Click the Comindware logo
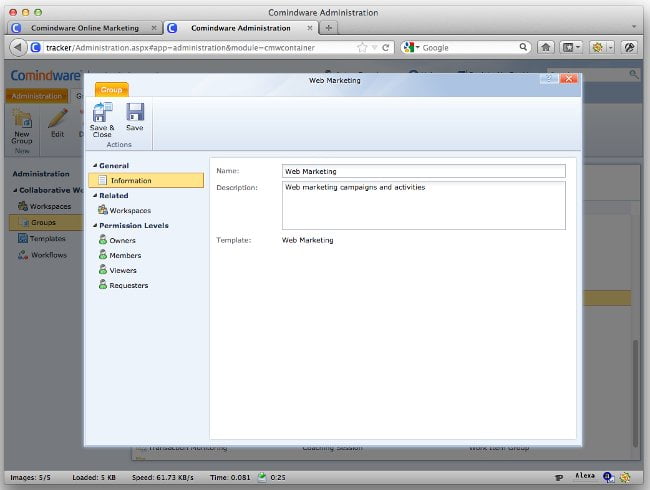Image resolution: width=650 pixels, height=490 pixels. click(46, 75)
